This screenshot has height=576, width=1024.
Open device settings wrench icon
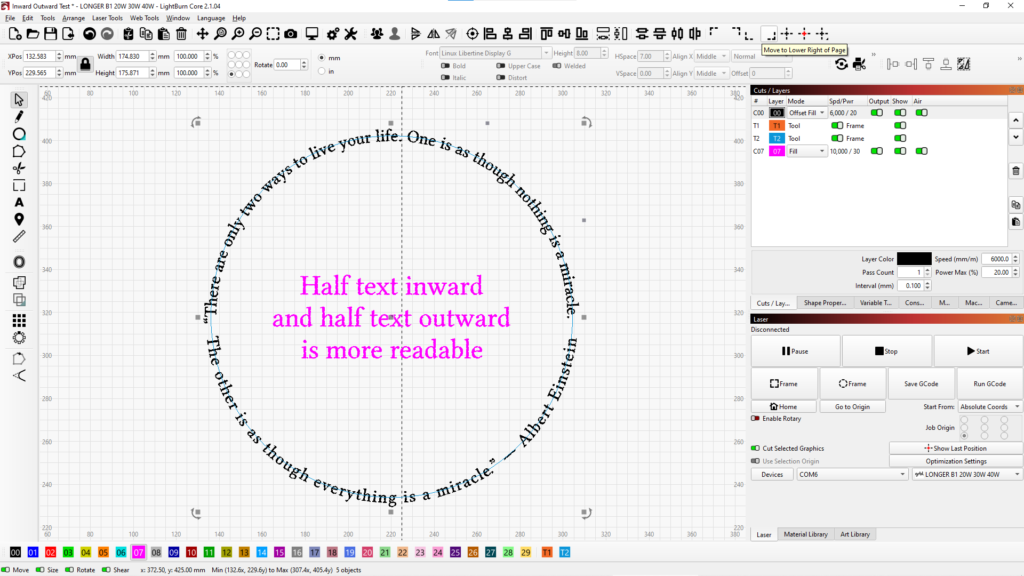click(351, 34)
